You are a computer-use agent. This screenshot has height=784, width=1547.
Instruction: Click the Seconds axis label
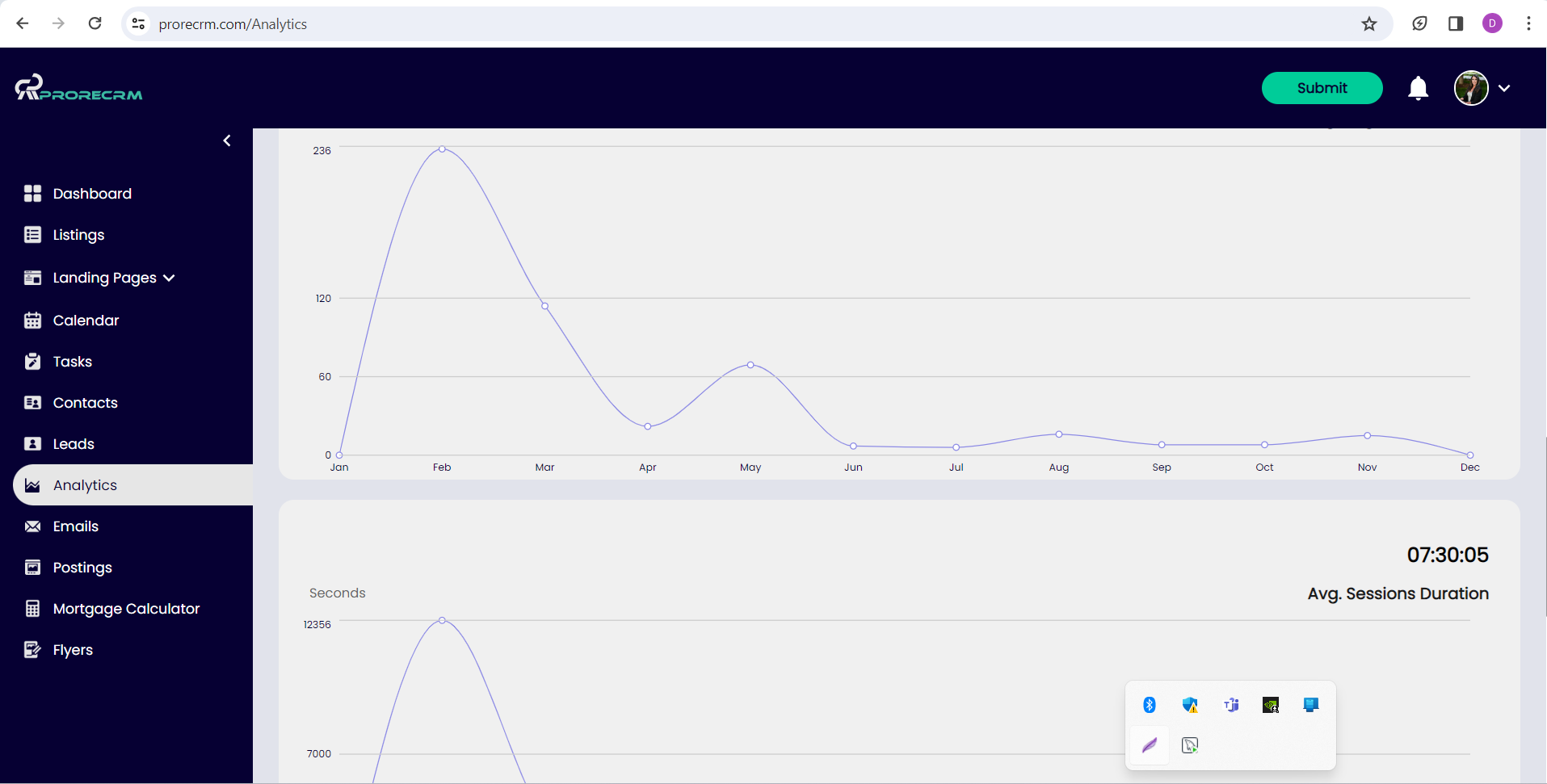[x=338, y=593]
